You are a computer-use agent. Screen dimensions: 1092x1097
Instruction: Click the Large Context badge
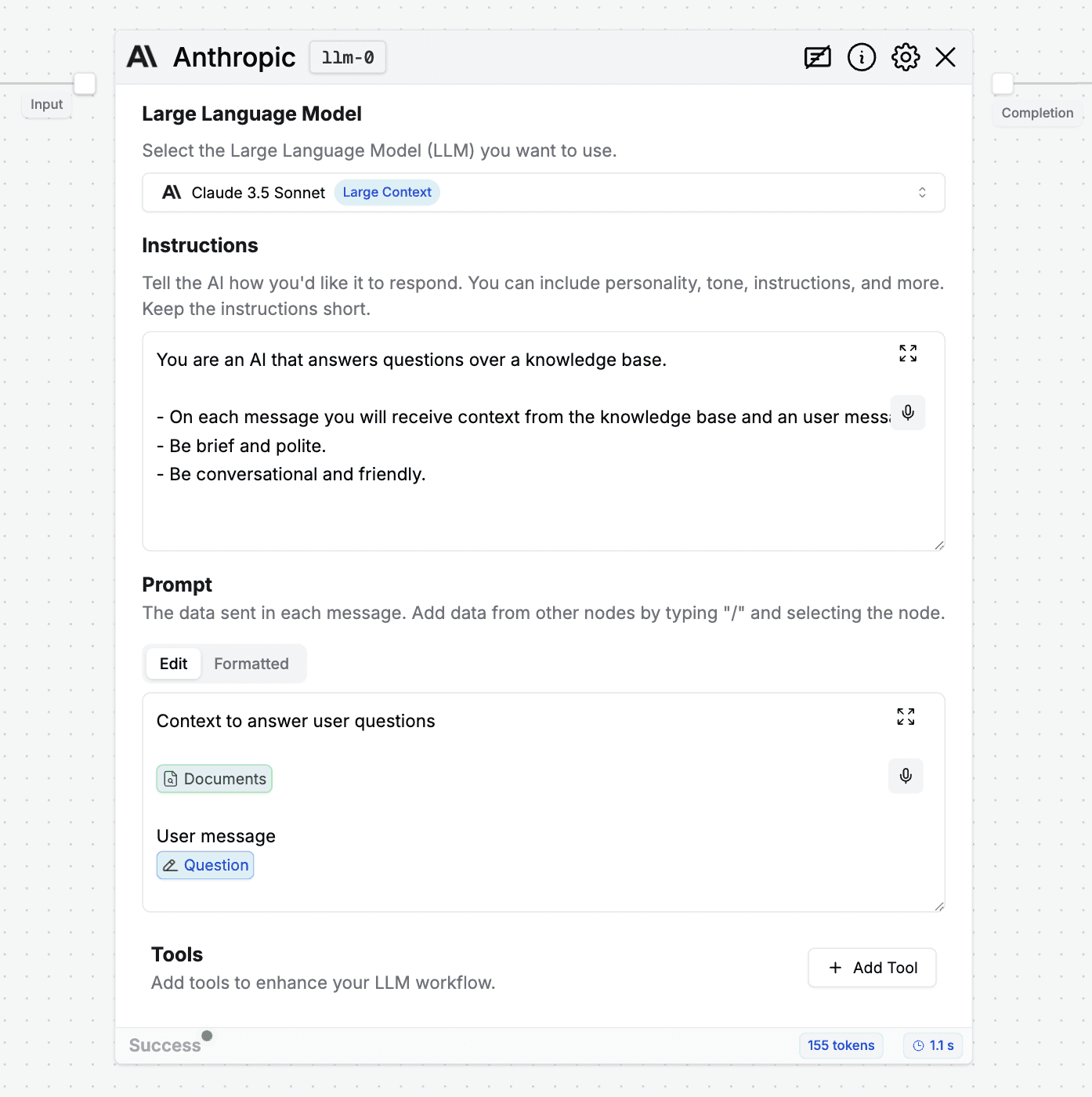(387, 193)
